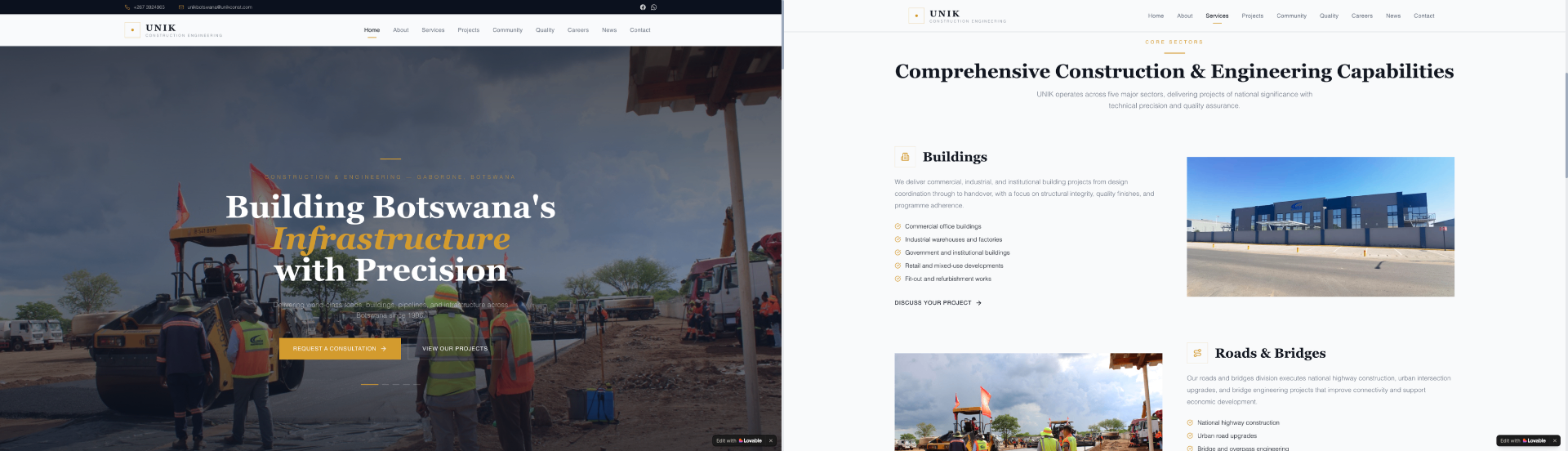Select the first active hero slide indicator
Image resolution: width=1568 pixels, height=451 pixels.
click(370, 384)
